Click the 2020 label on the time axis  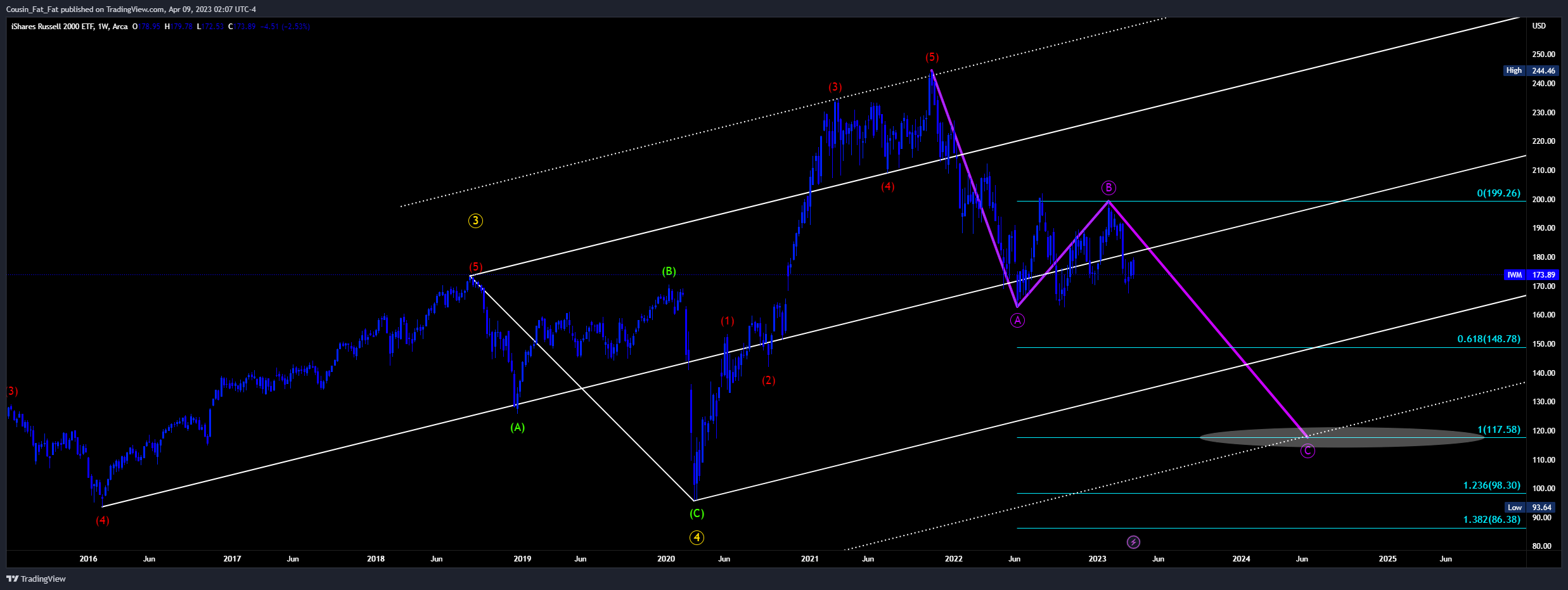click(666, 559)
